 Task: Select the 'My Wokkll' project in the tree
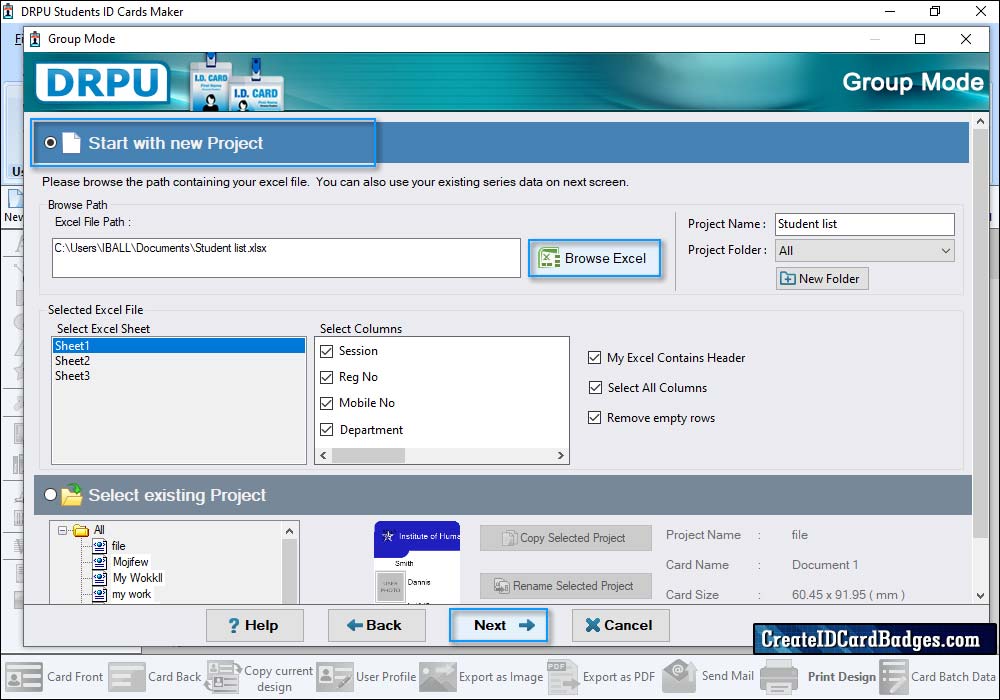(138, 578)
